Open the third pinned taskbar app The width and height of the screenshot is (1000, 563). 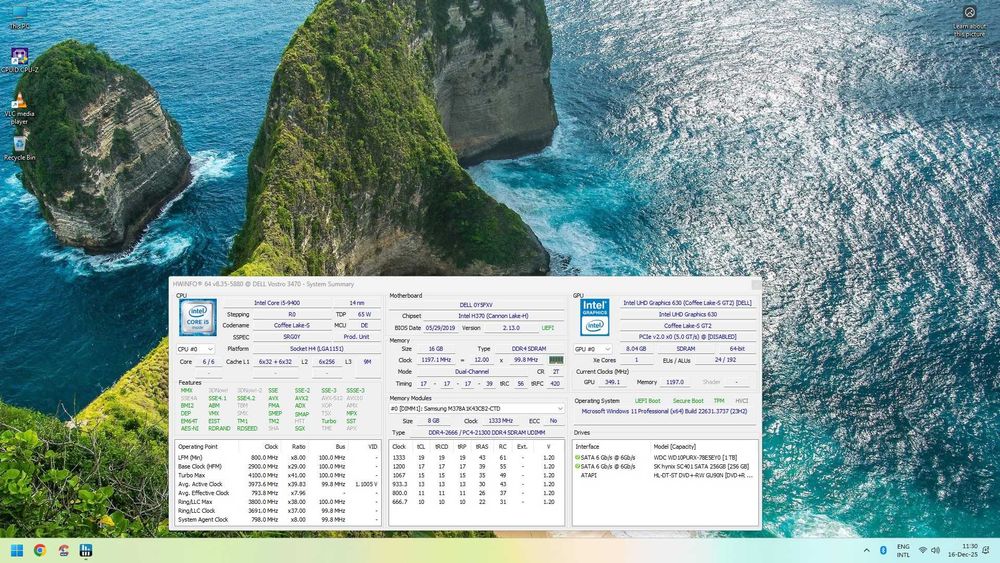point(63,550)
